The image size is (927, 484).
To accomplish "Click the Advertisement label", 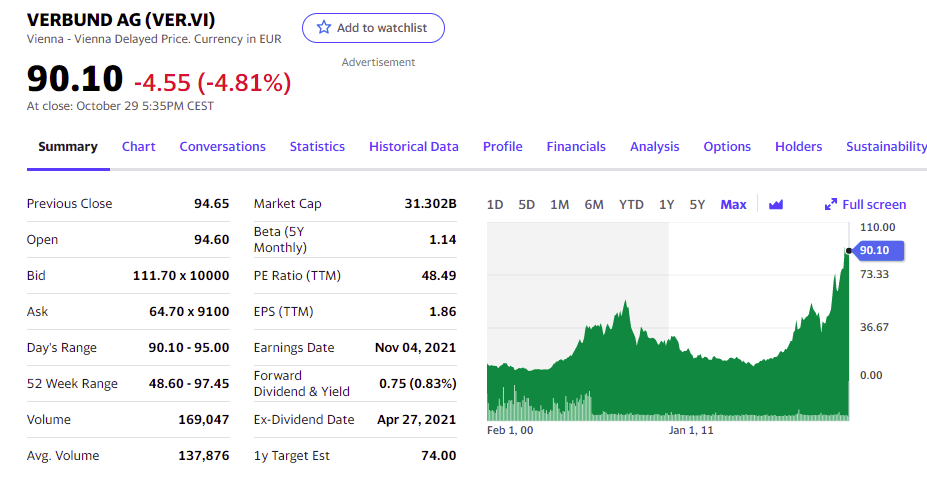I will [x=378, y=62].
